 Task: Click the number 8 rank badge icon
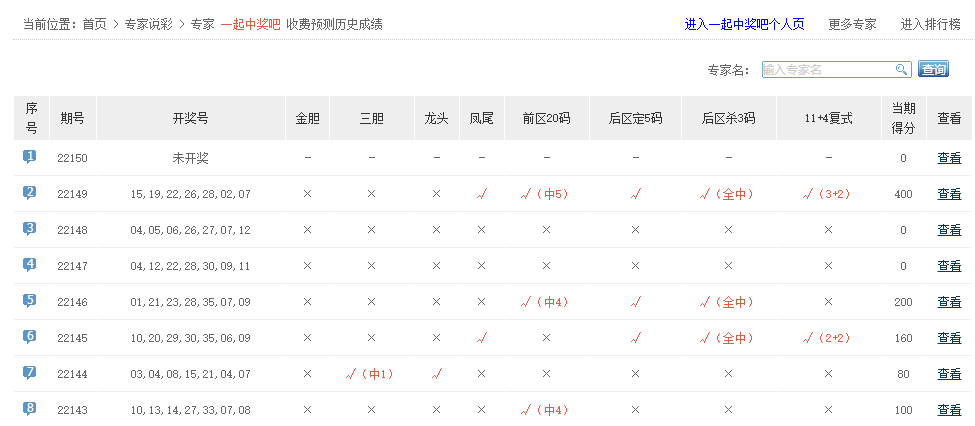30,408
